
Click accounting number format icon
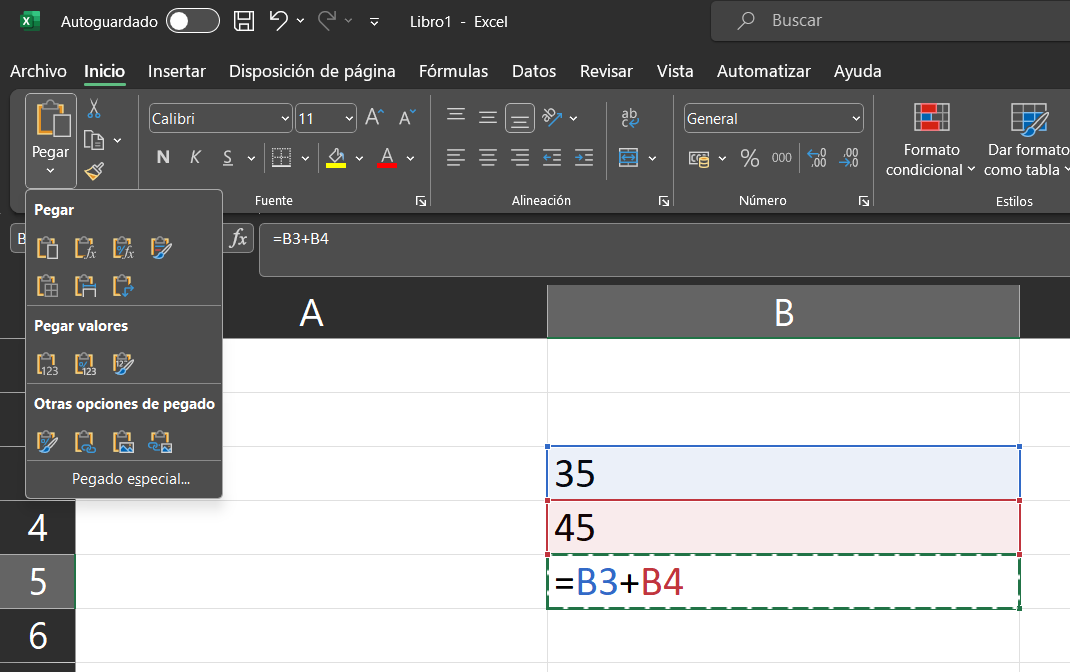click(699, 158)
